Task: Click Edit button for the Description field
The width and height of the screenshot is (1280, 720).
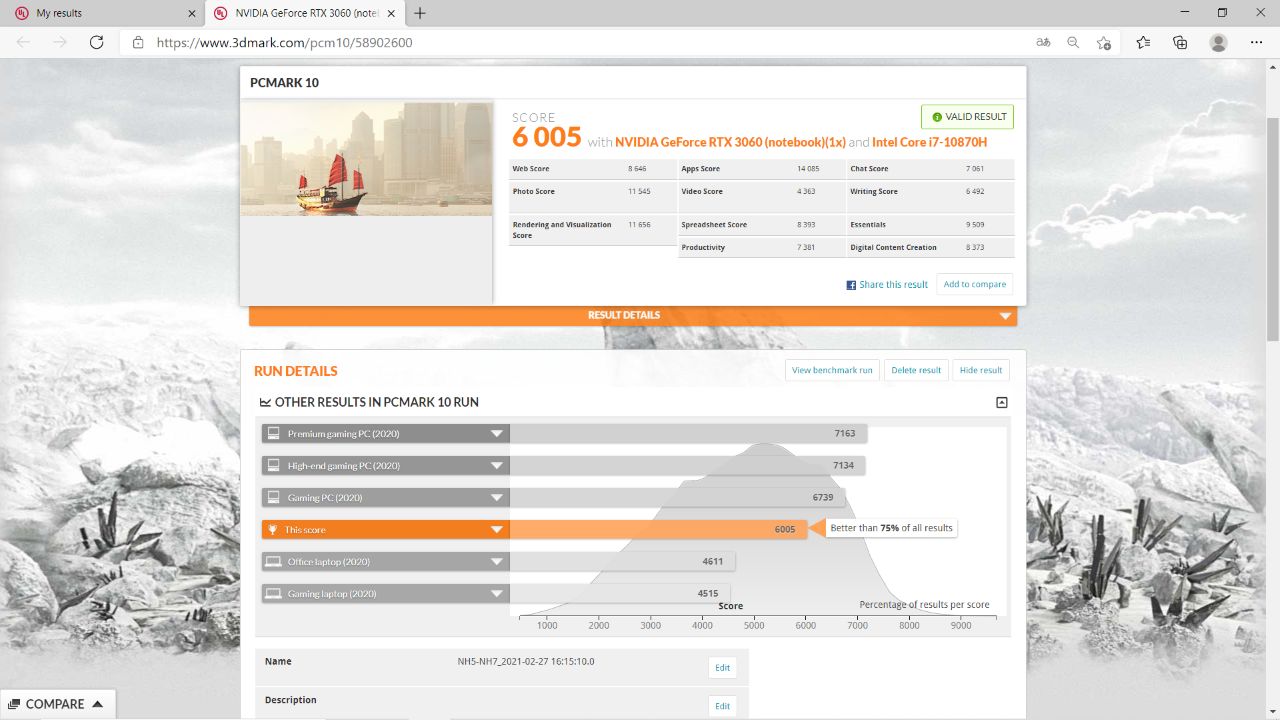Action: (x=722, y=706)
